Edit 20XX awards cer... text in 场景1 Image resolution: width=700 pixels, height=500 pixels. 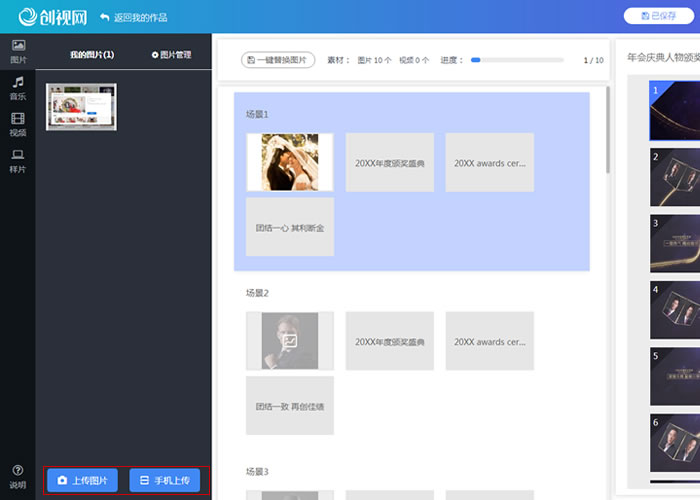point(490,162)
